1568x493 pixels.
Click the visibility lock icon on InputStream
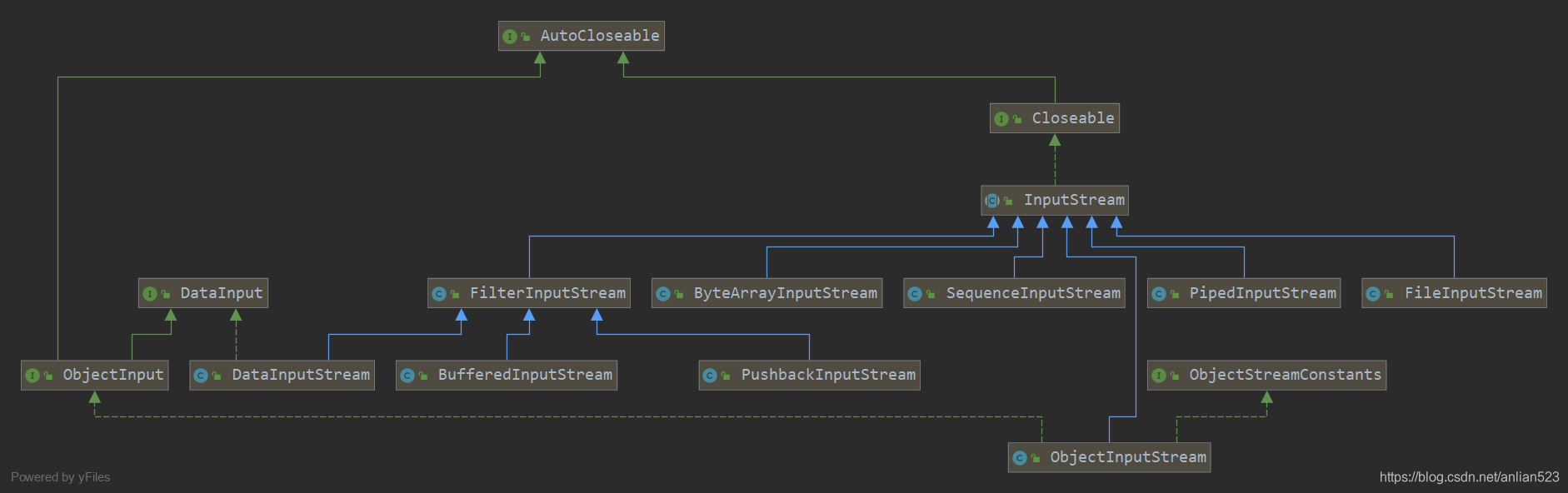pyautogui.click(x=1008, y=201)
